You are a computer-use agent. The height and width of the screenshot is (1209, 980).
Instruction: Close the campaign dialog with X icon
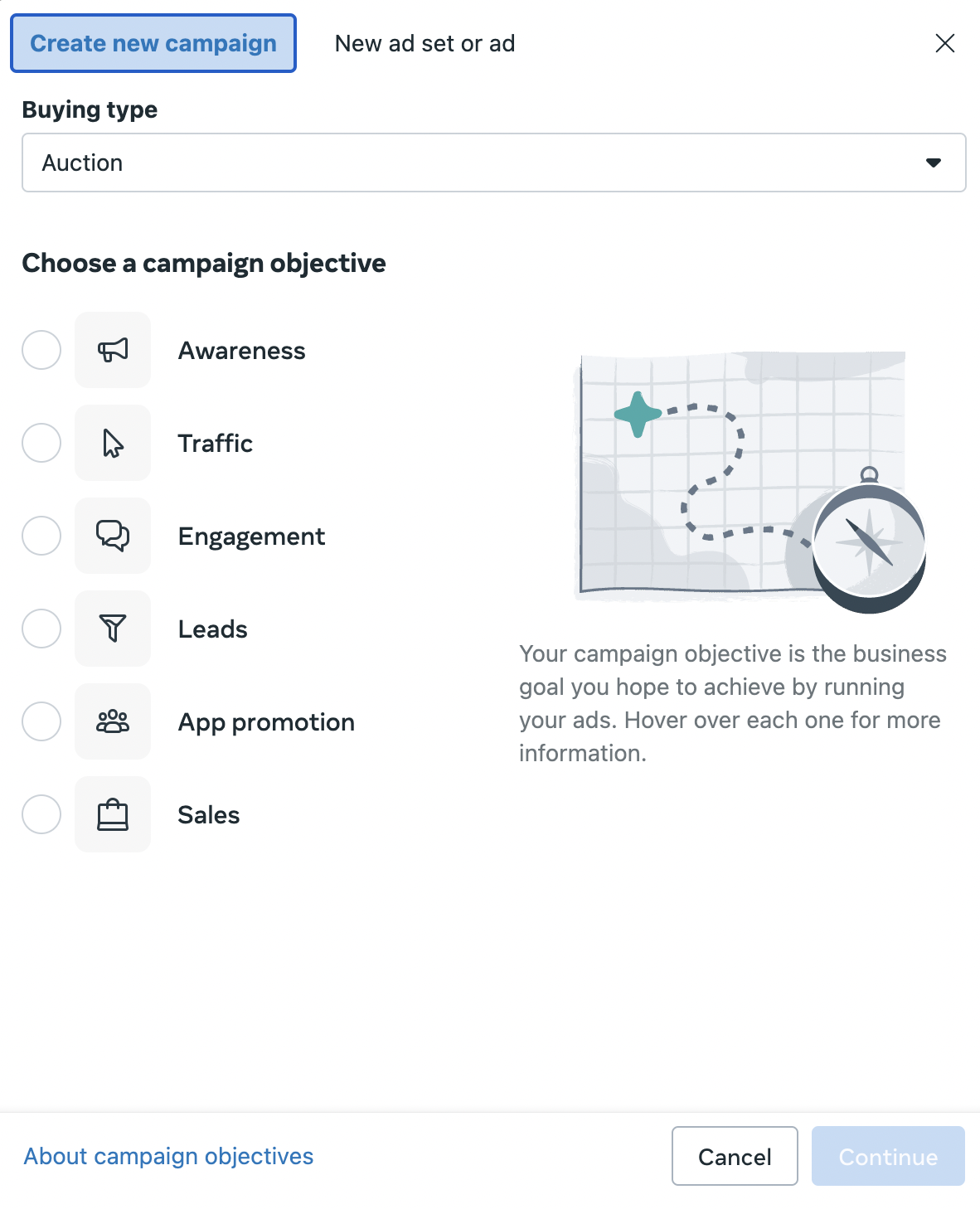click(x=945, y=43)
